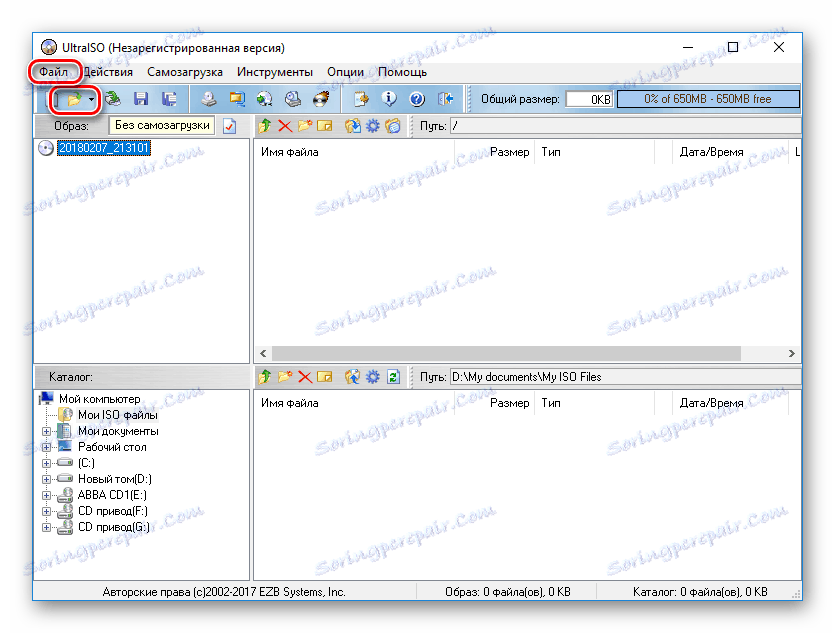Screen dimensions: 835x633
Task: Open the Опции menu
Action: tap(346, 72)
